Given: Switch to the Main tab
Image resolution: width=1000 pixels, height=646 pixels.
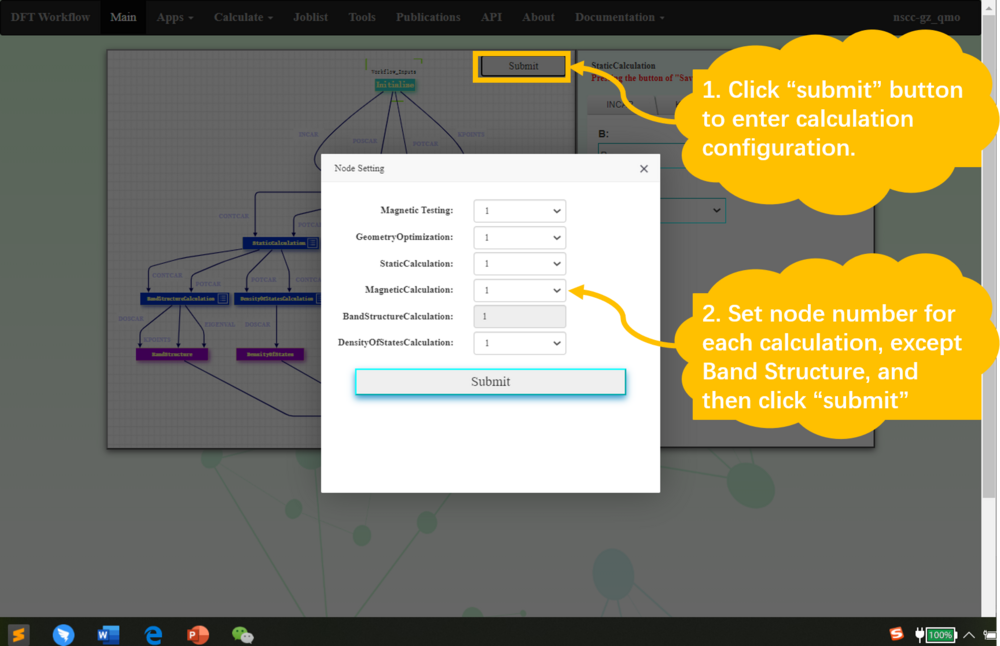Looking at the screenshot, I should pyautogui.click(x=122, y=17).
